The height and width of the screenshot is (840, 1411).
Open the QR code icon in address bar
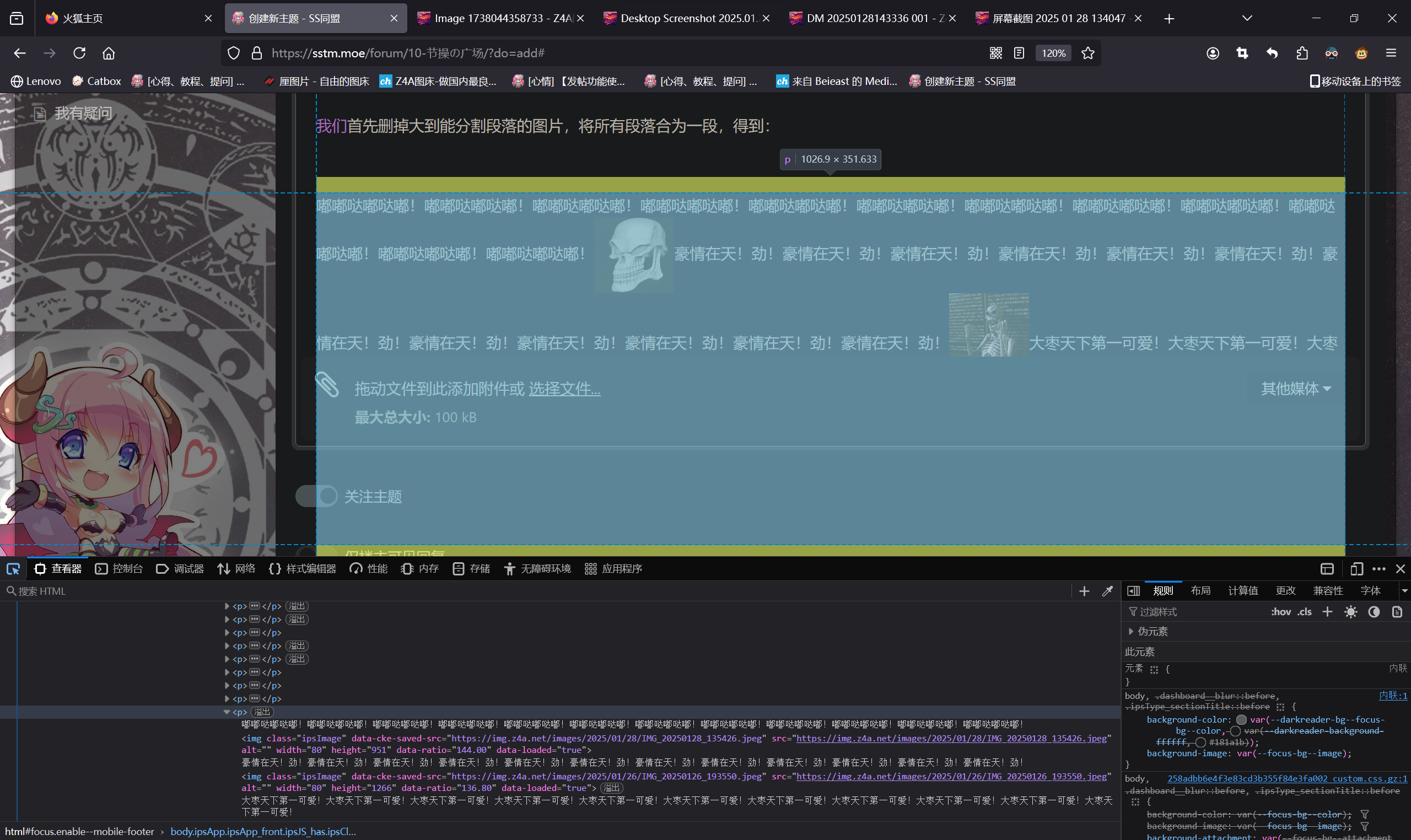[995, 53]
